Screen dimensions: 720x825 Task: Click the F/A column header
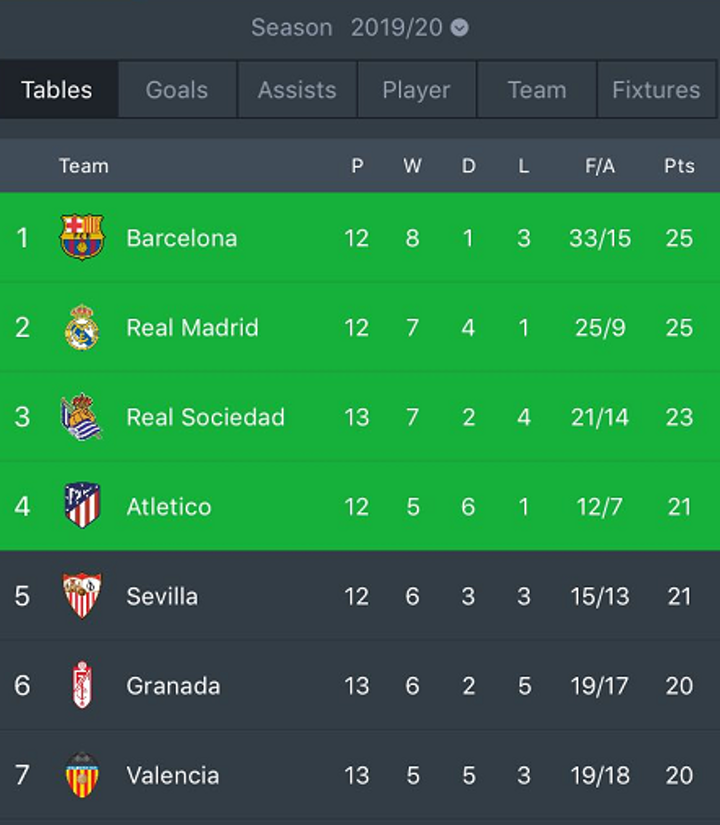click(x=599, y=166)
